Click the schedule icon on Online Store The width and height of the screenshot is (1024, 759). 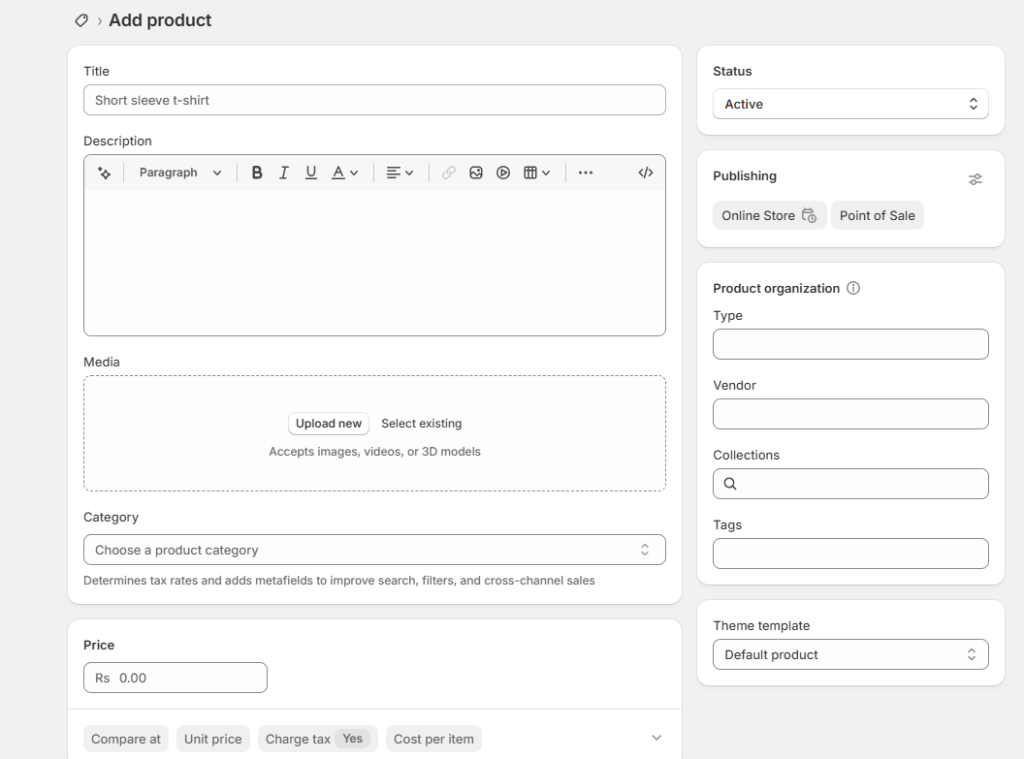(x=809, y=216)
